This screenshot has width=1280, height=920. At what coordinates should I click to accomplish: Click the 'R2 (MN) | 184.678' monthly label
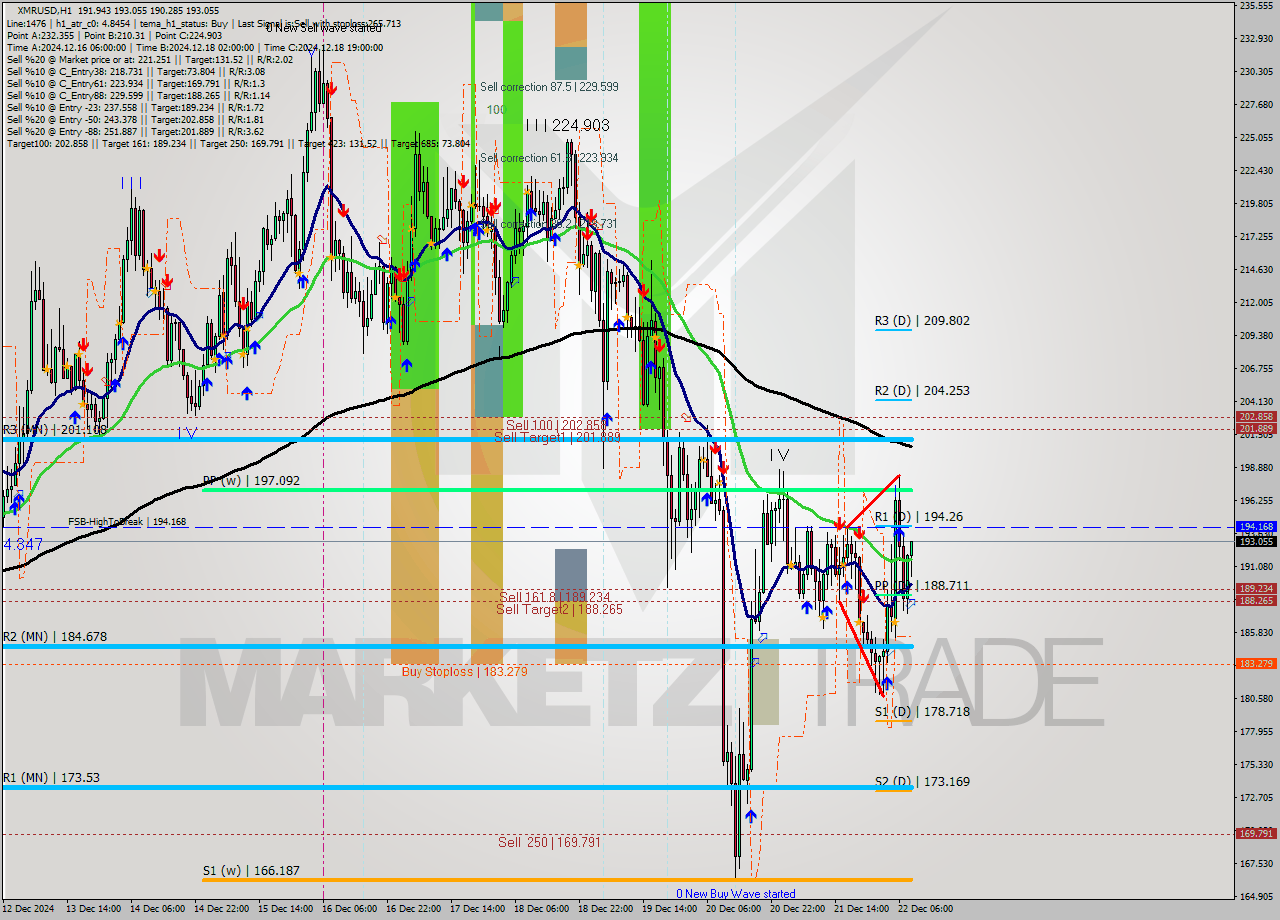pyautogui.click(x=54, y=636)
